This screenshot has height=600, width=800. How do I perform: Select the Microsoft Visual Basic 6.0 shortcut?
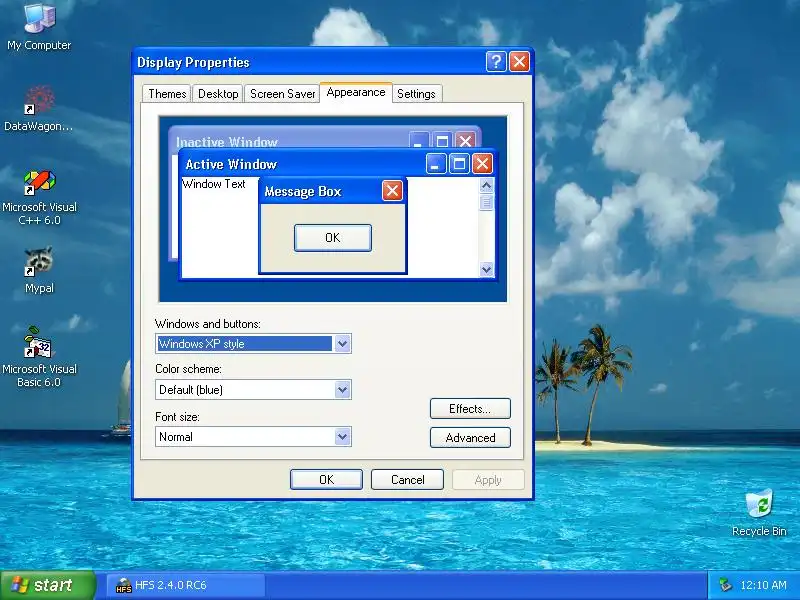[x=39, y=357]
